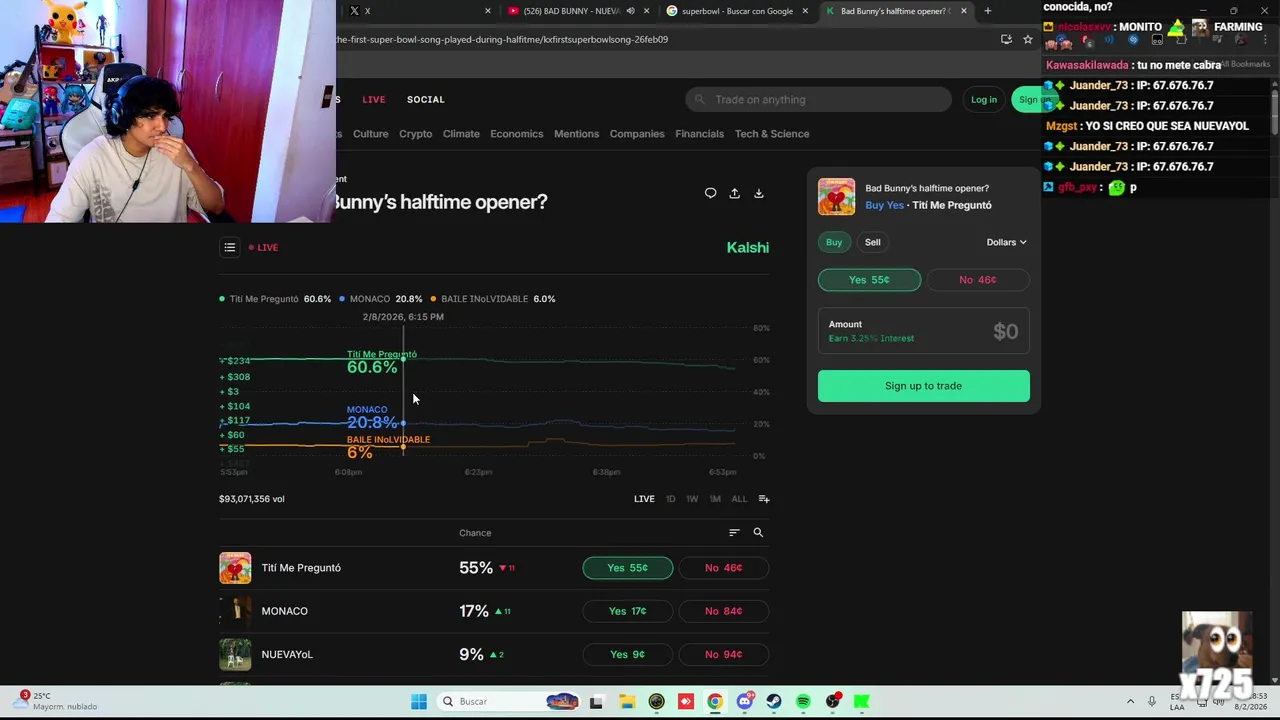Open Spotify from the taskbar

(803, 701)
